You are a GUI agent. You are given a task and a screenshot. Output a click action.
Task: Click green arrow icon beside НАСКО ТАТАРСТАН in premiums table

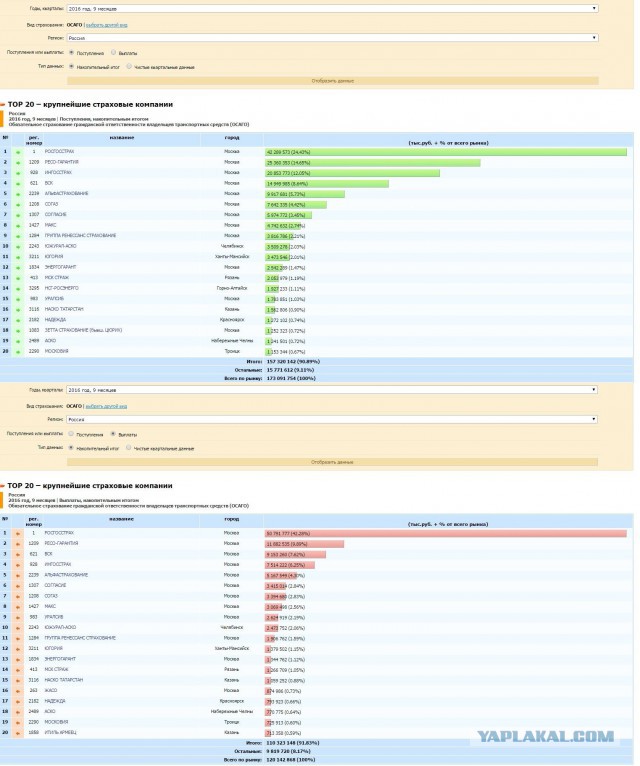pyautogui.click(x=18, y=310)
